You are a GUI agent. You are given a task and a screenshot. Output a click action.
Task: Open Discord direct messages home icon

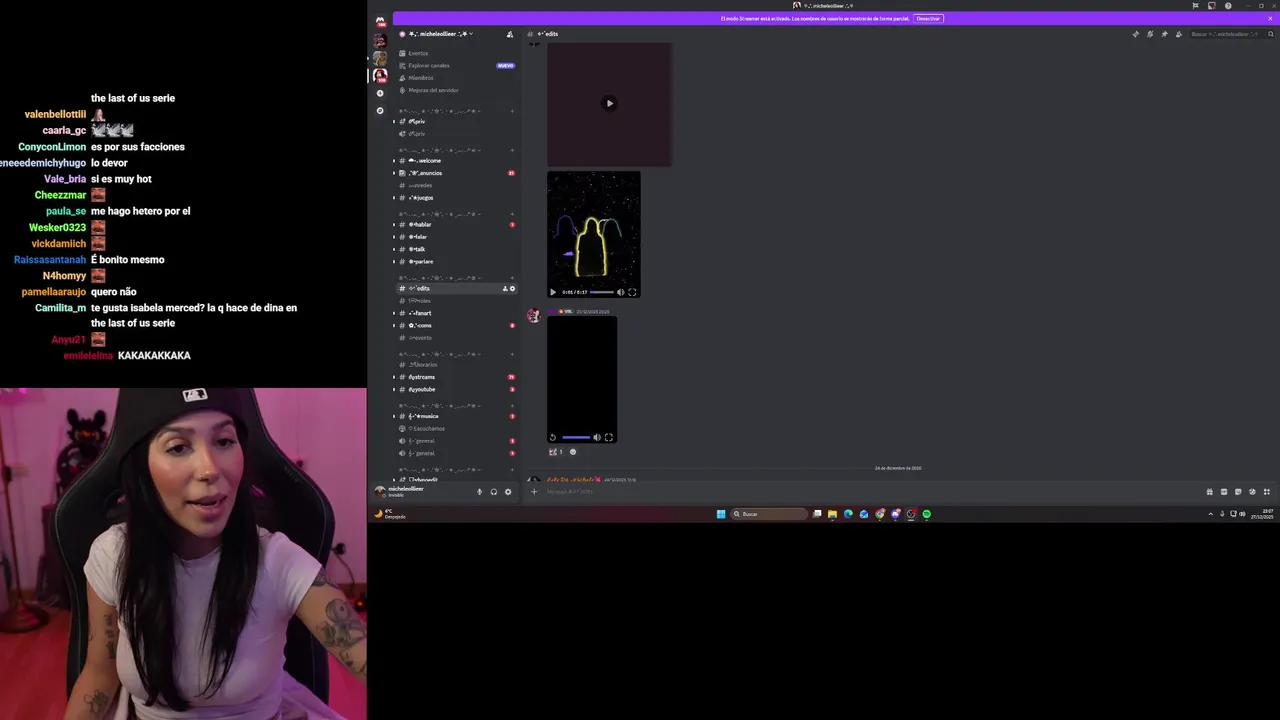380,21
